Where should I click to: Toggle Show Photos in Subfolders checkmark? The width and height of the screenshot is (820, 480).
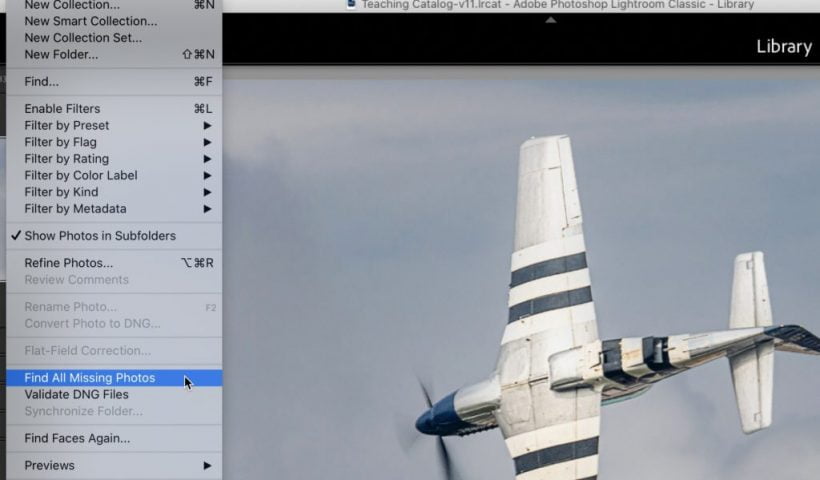[100, 236]
